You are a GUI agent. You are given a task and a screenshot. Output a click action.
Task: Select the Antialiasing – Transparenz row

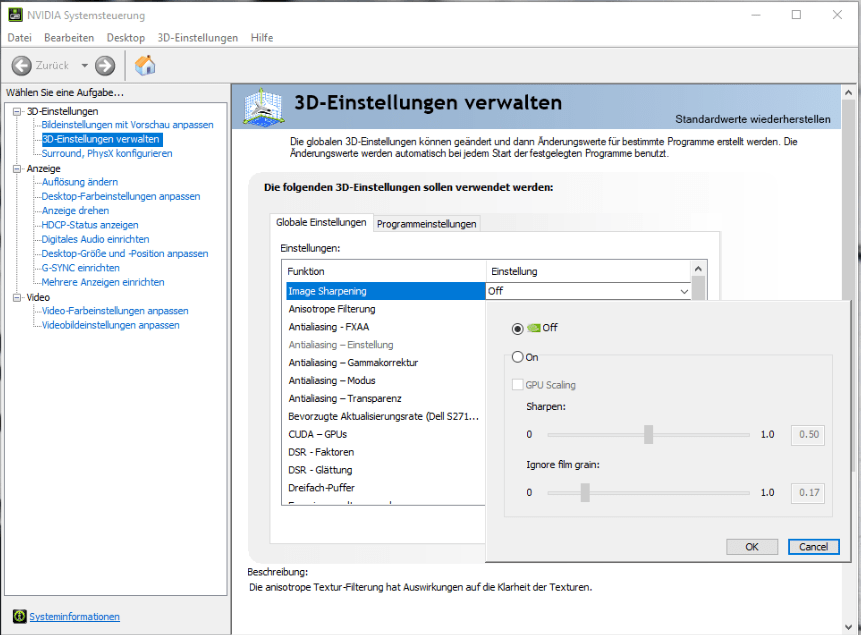click(x=385, y=398)
